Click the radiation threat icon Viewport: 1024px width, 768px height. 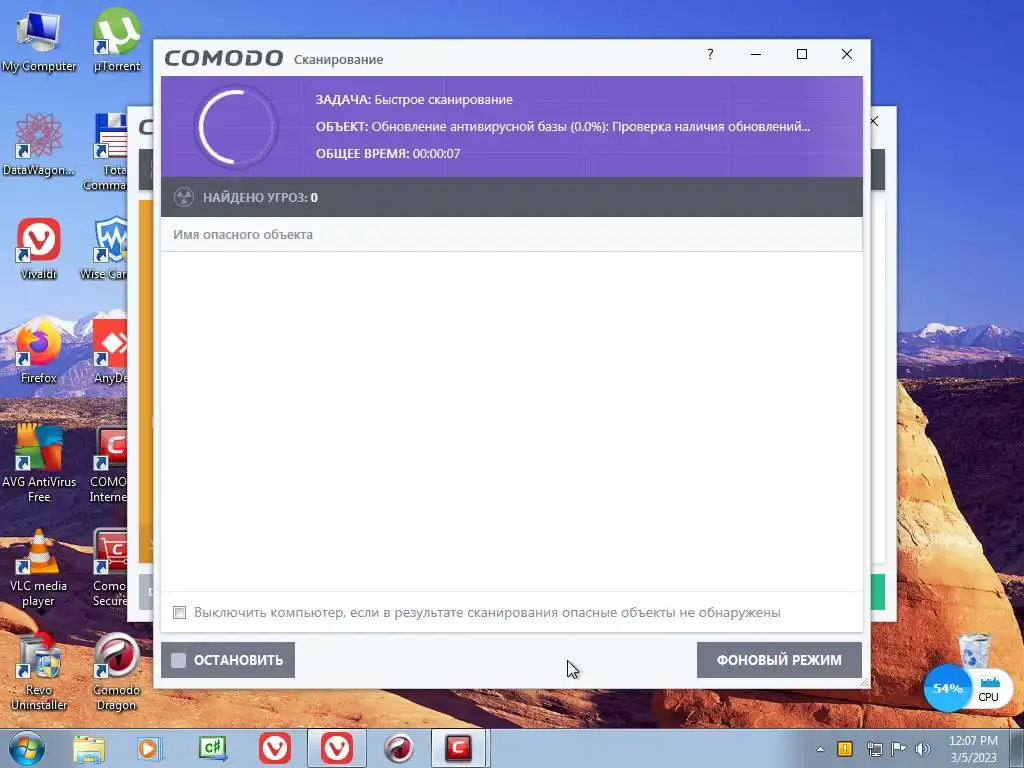click(184, 197)
